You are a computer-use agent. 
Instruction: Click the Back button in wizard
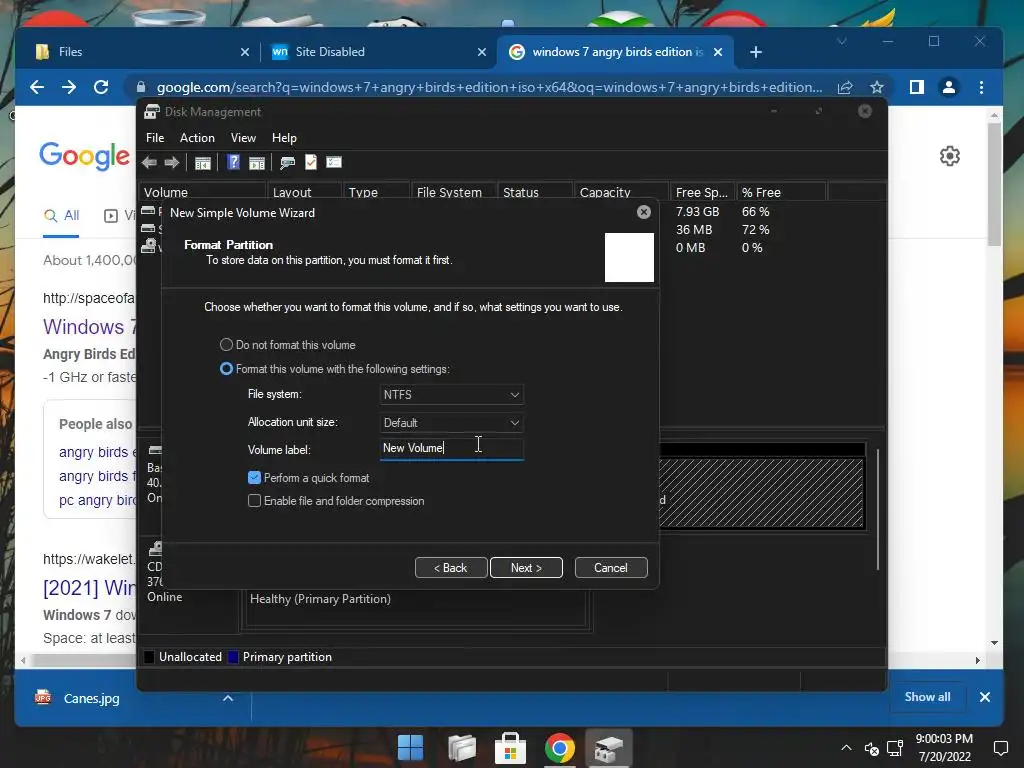click(x=451, y=568)
